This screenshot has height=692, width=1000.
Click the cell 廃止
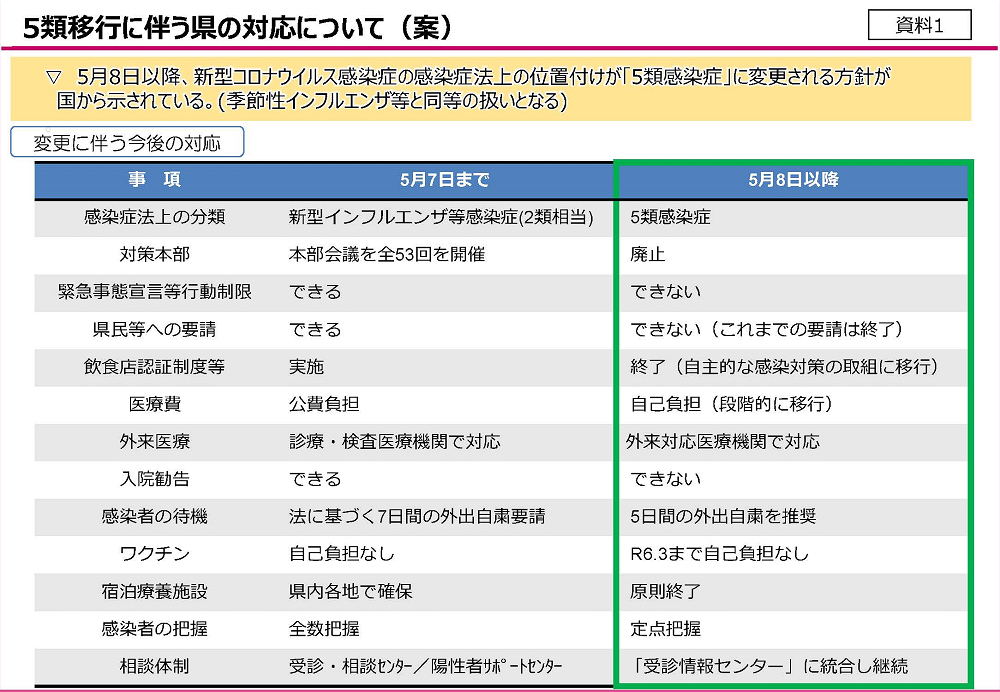(648, 254)
